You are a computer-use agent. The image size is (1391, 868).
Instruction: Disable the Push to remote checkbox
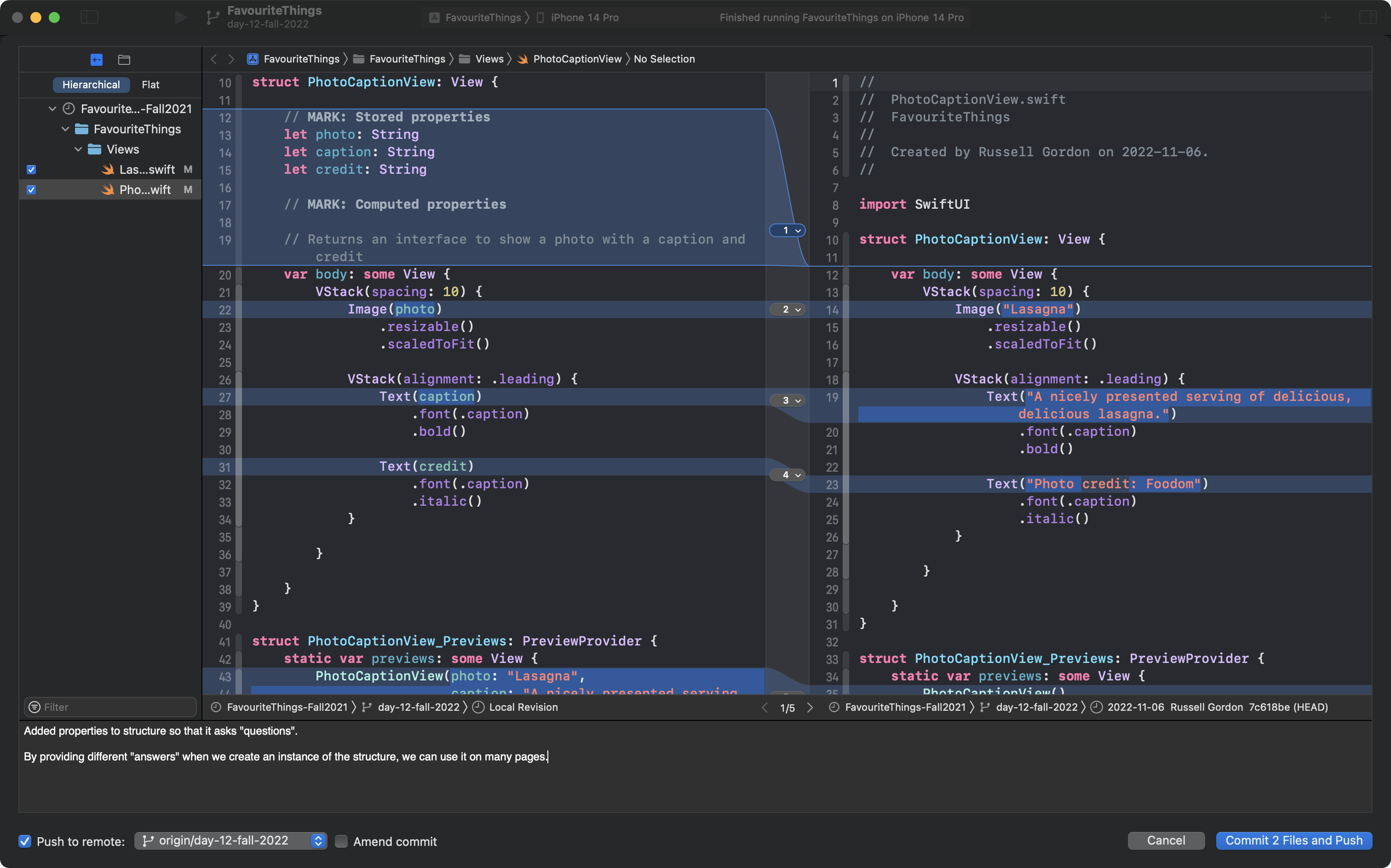pyautogui.click(x=25, y=842)
